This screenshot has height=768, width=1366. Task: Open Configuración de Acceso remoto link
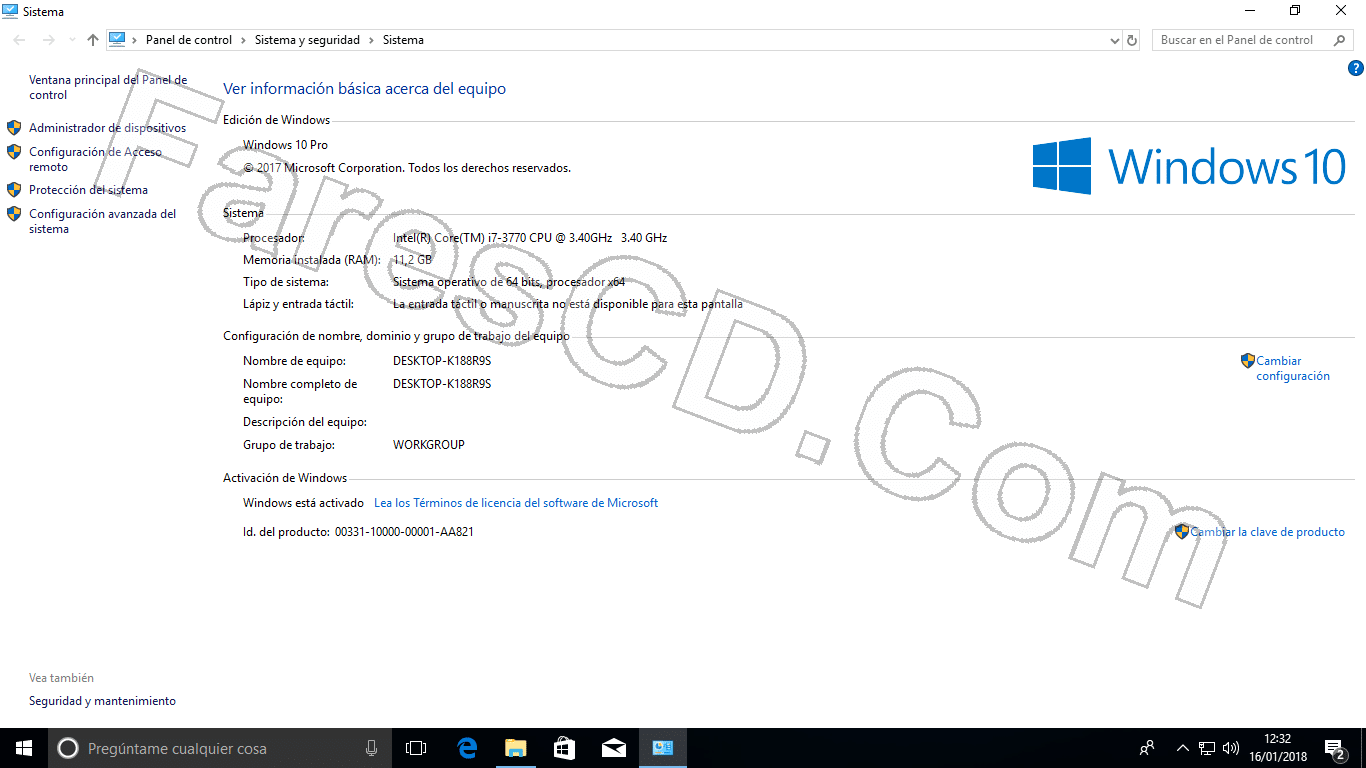point(95,159)
